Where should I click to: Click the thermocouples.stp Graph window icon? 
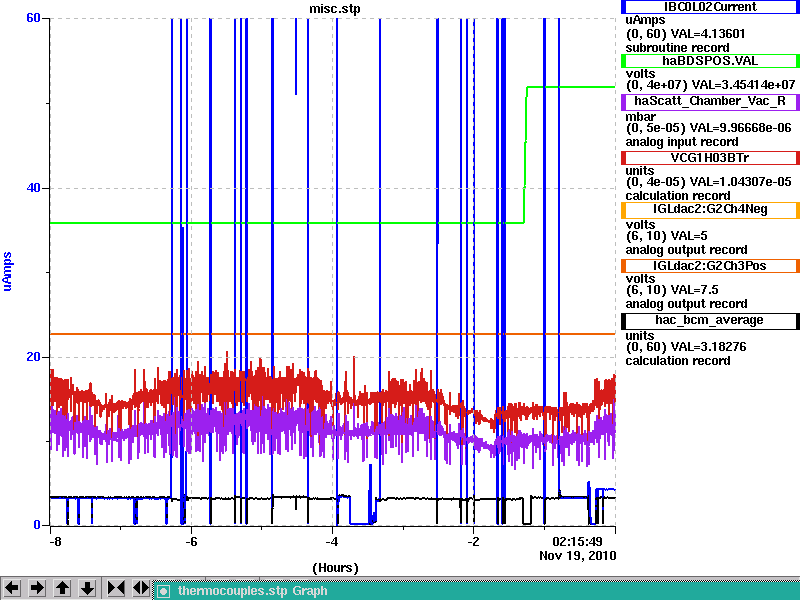click(x=163, y=591)
